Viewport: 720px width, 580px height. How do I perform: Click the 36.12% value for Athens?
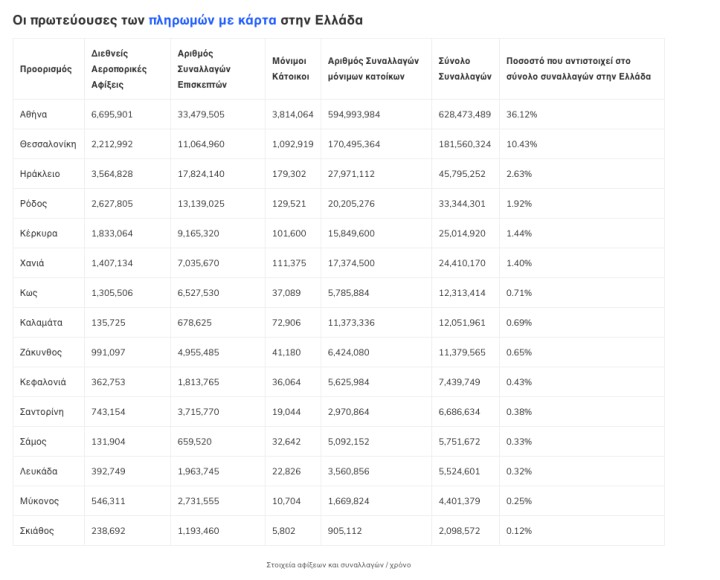tap(522, 115)
